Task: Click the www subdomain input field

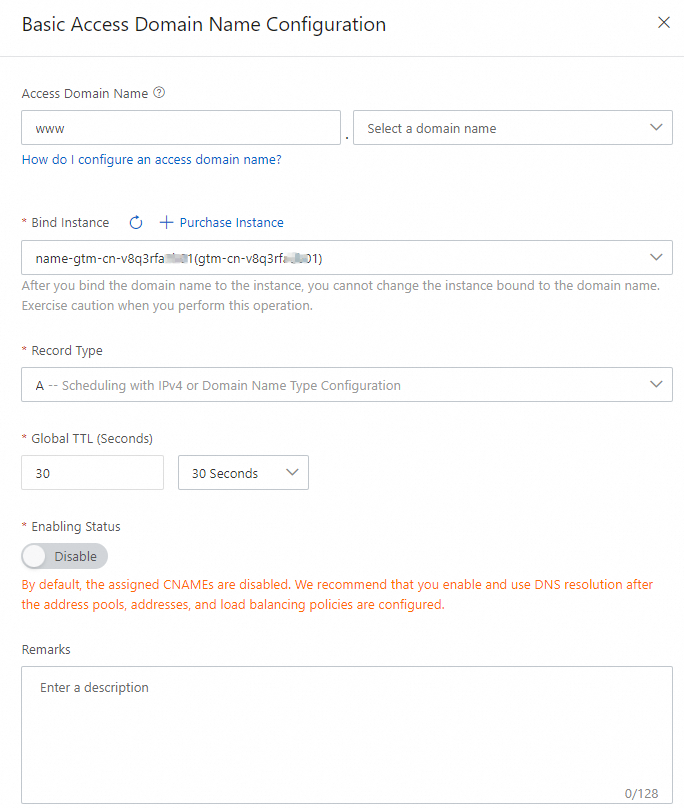Action: [180, 127]
